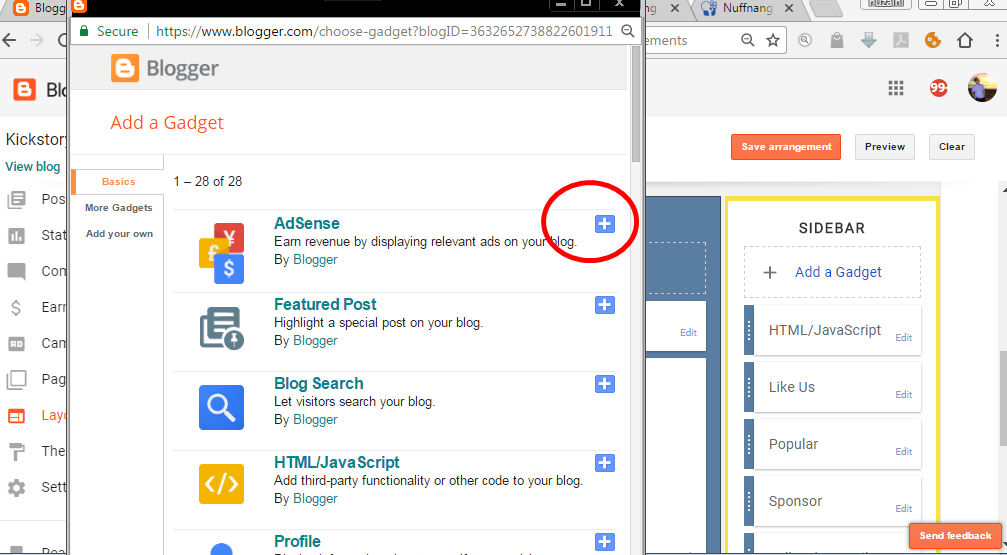Edit the Popular sidebar gadget
The width and height of the screenshot is (1007, 555).
(903, 452)
